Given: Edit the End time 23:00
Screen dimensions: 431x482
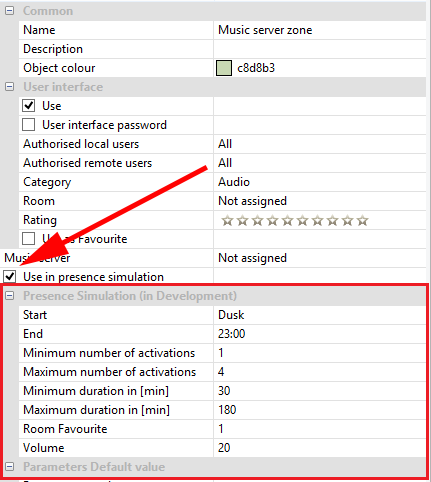Looking at the screenshot, I should (x=319, y=334).
